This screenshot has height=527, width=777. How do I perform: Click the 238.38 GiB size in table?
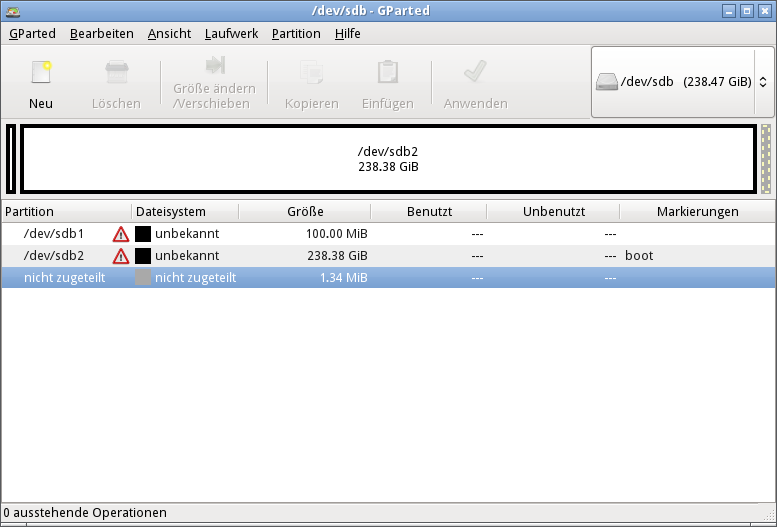coord(337,256)
